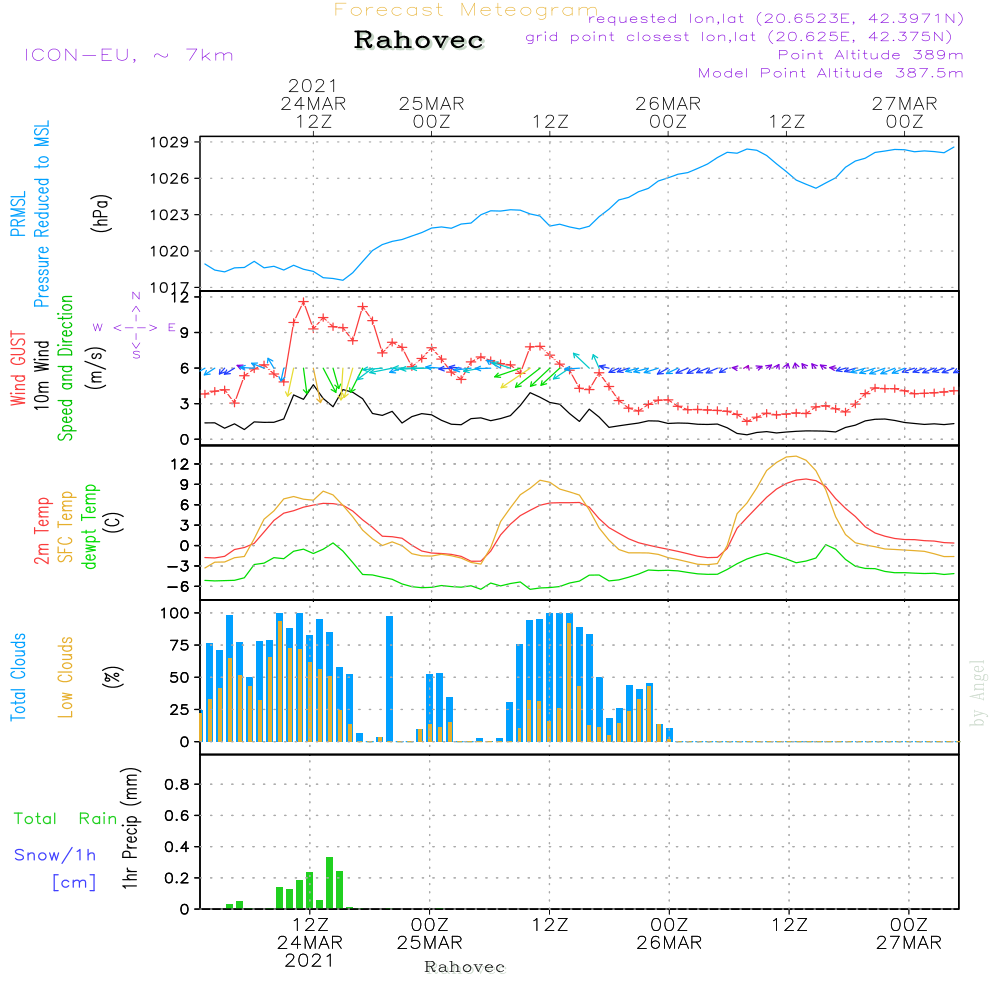Click the tallest green rain bar

[x=329, y=883]
